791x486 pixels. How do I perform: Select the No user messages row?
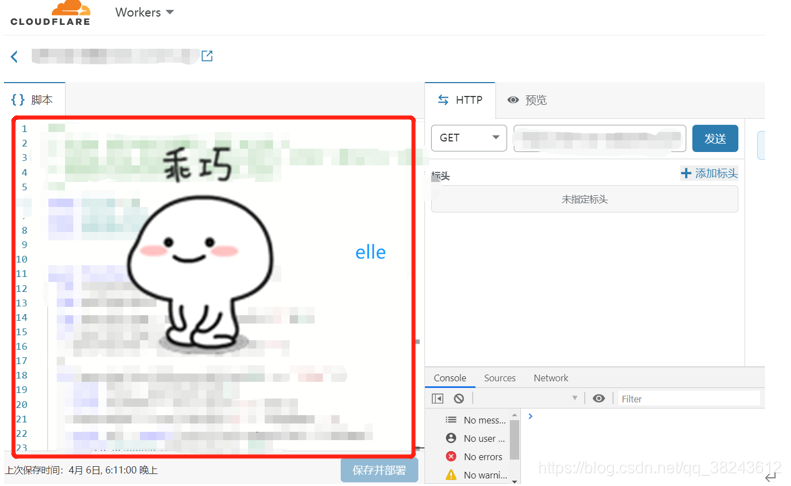tap(476, 439)
